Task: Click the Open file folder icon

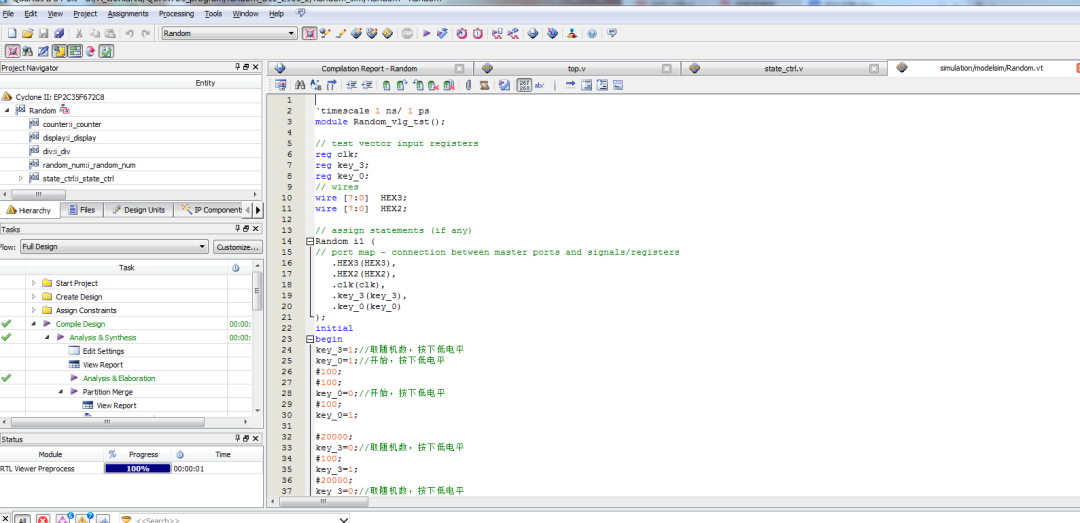Action: (28, 34)
